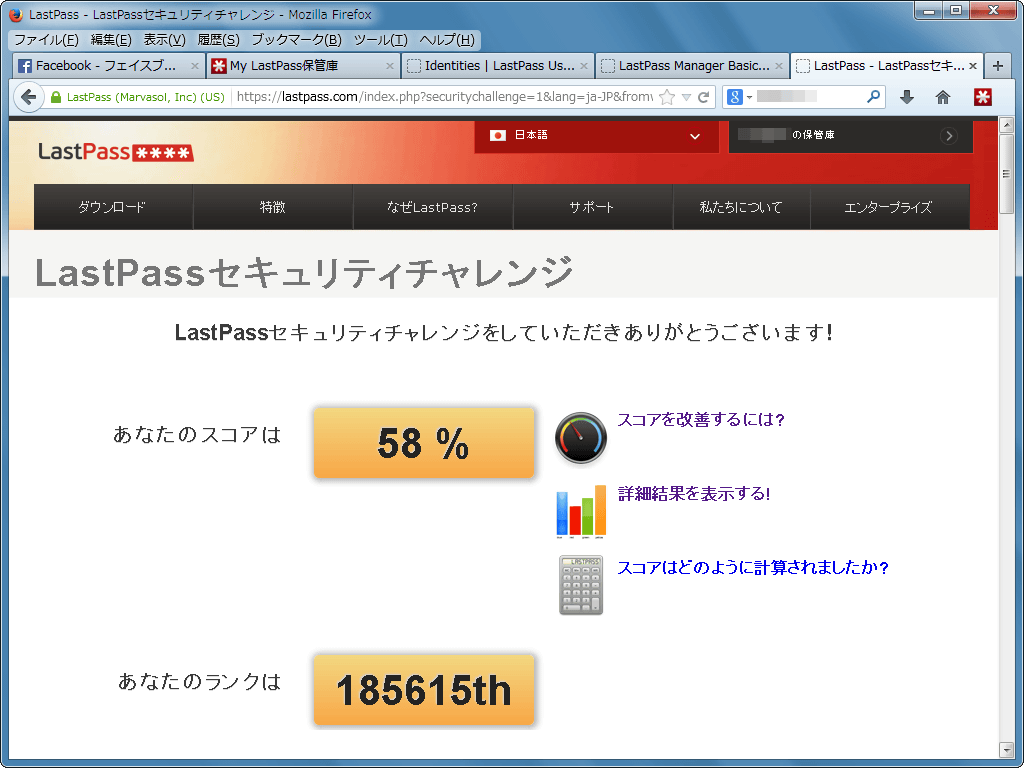
Task: Switch to Identities | LastPass tab
Action: [497, 66]
